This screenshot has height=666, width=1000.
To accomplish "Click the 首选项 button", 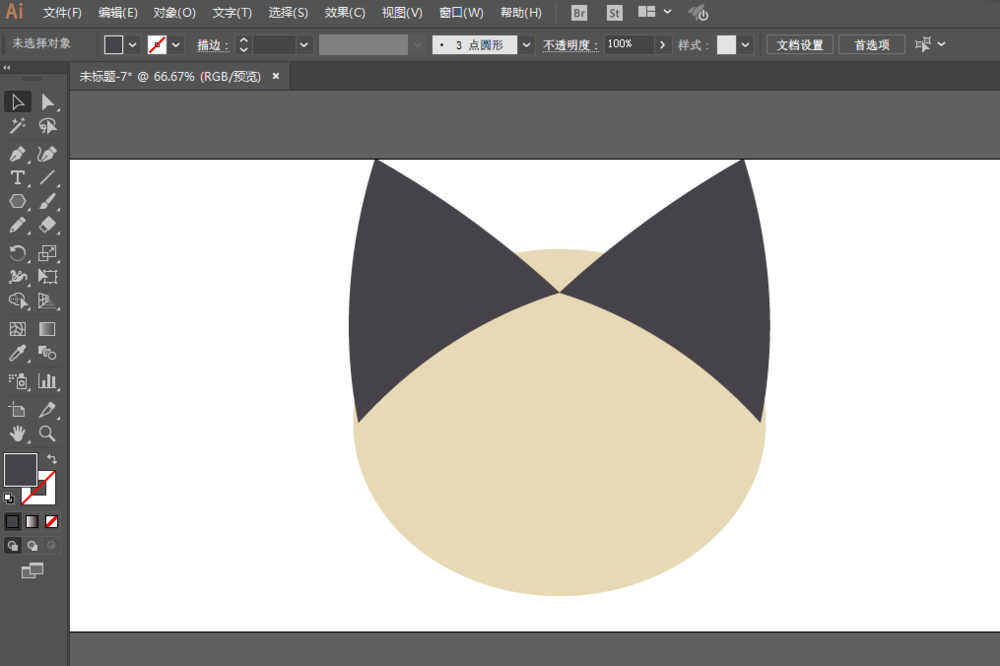I will tap(872, 45).
